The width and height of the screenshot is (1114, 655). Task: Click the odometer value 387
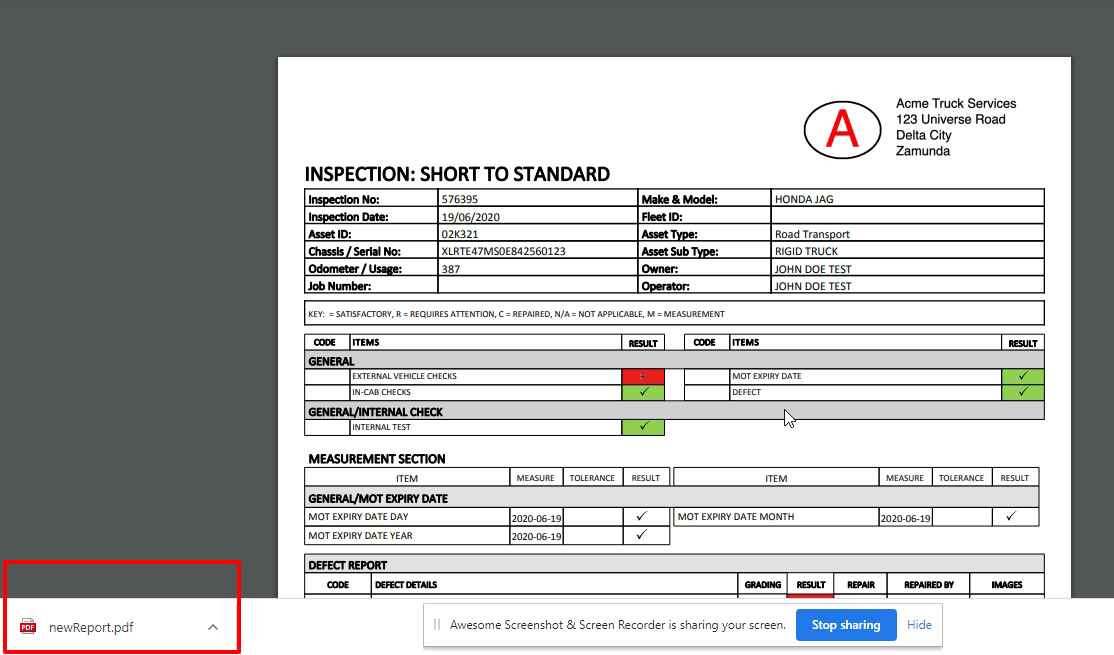450,269
